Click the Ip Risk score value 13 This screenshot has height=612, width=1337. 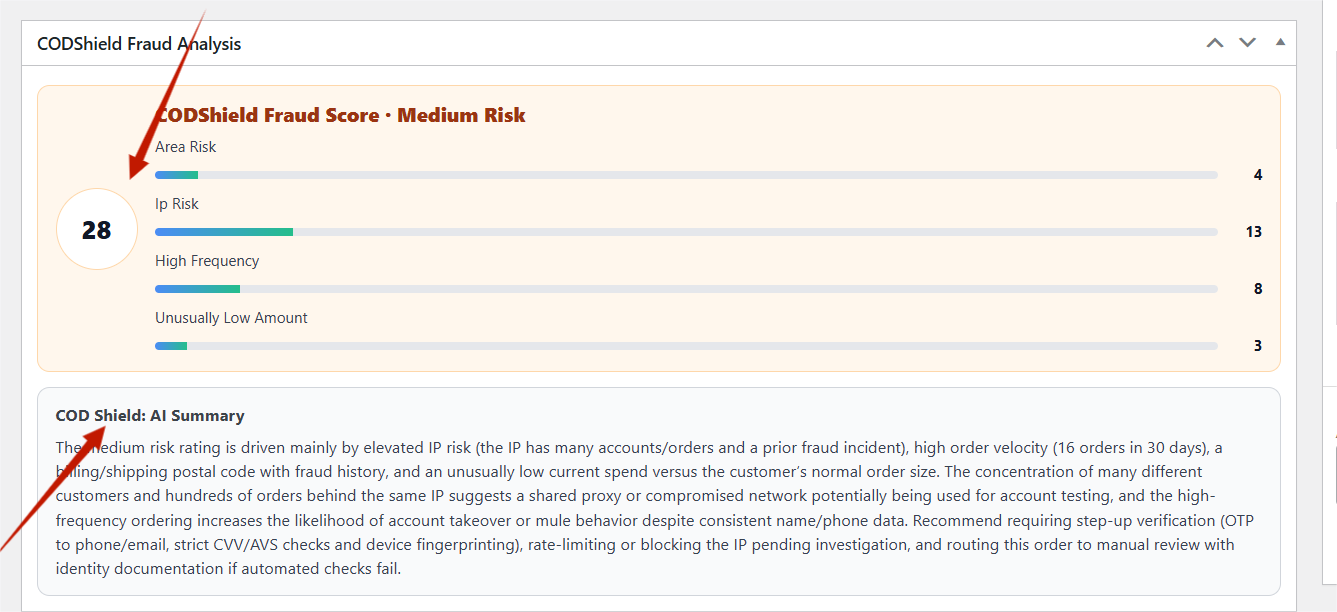[x=1254, y=232]
